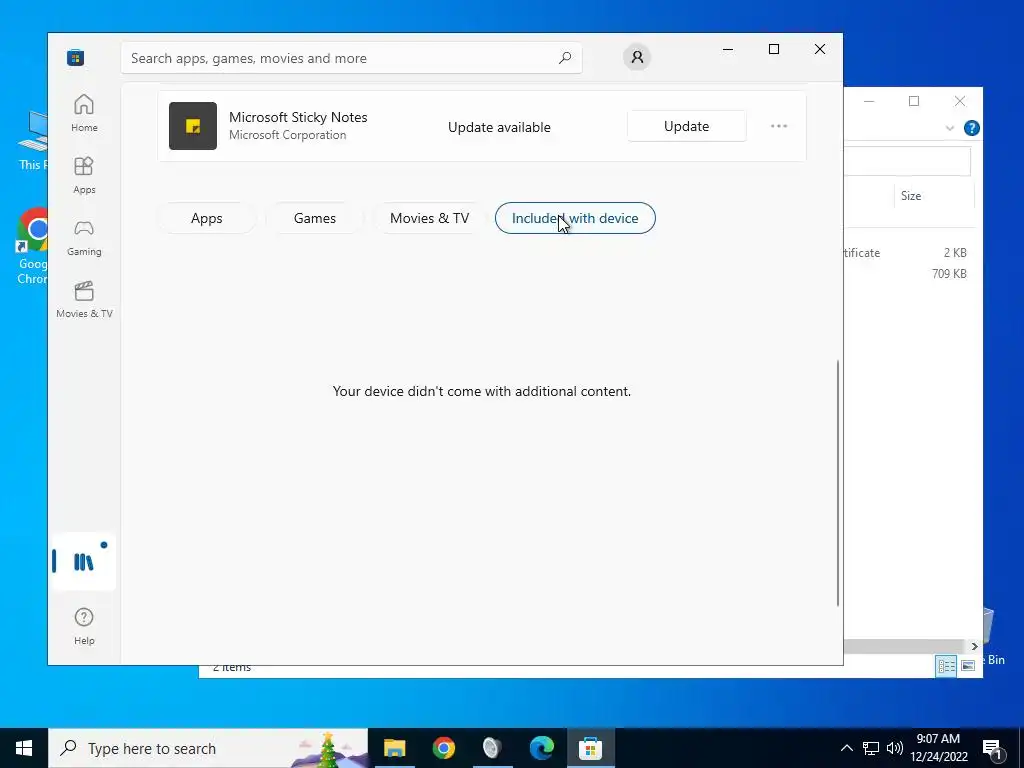Viewport: 1024px width, 768px height.
Task: Go to Apps section in sidebar
Action: click(x=84, y=175)
